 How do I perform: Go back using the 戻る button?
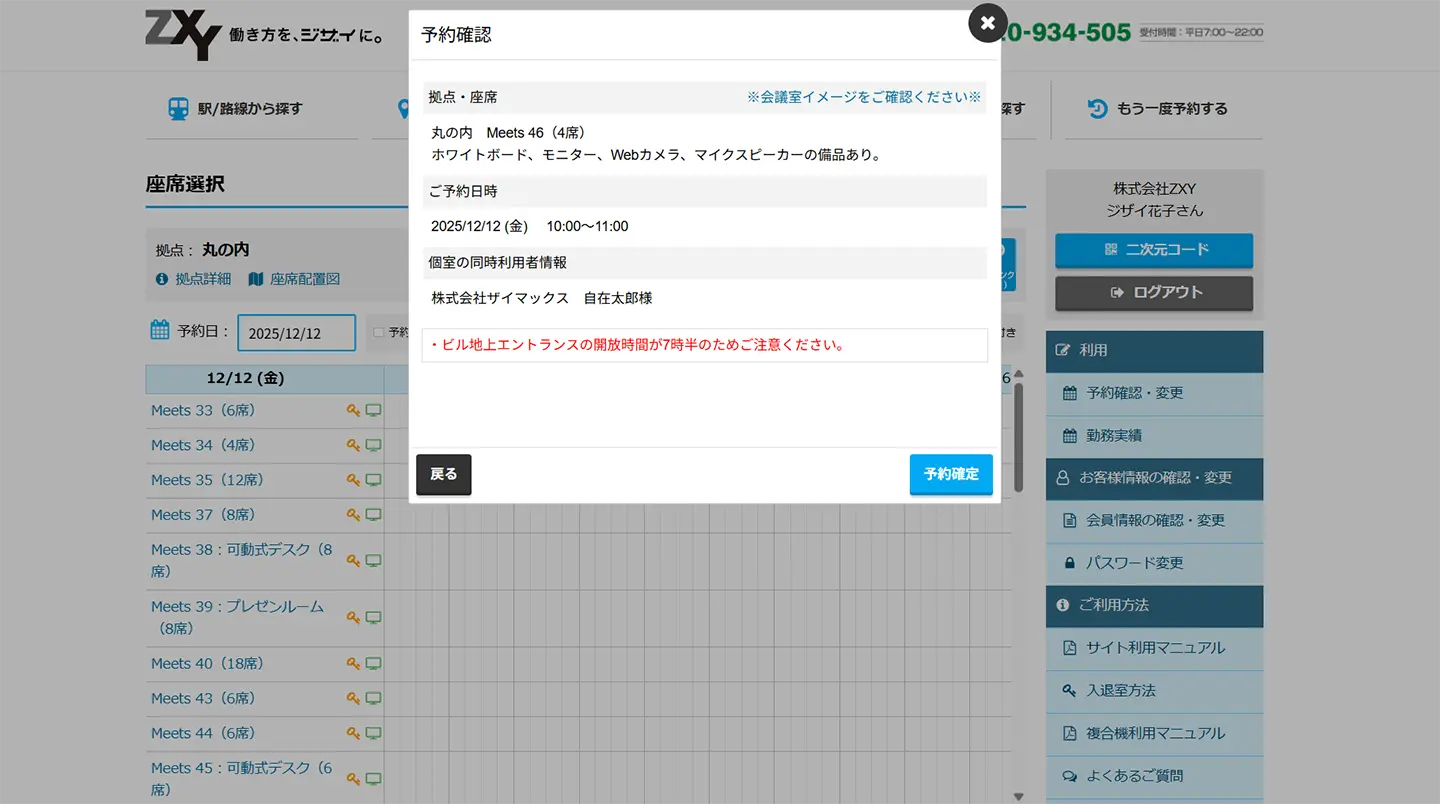click(x=443, y=474)
